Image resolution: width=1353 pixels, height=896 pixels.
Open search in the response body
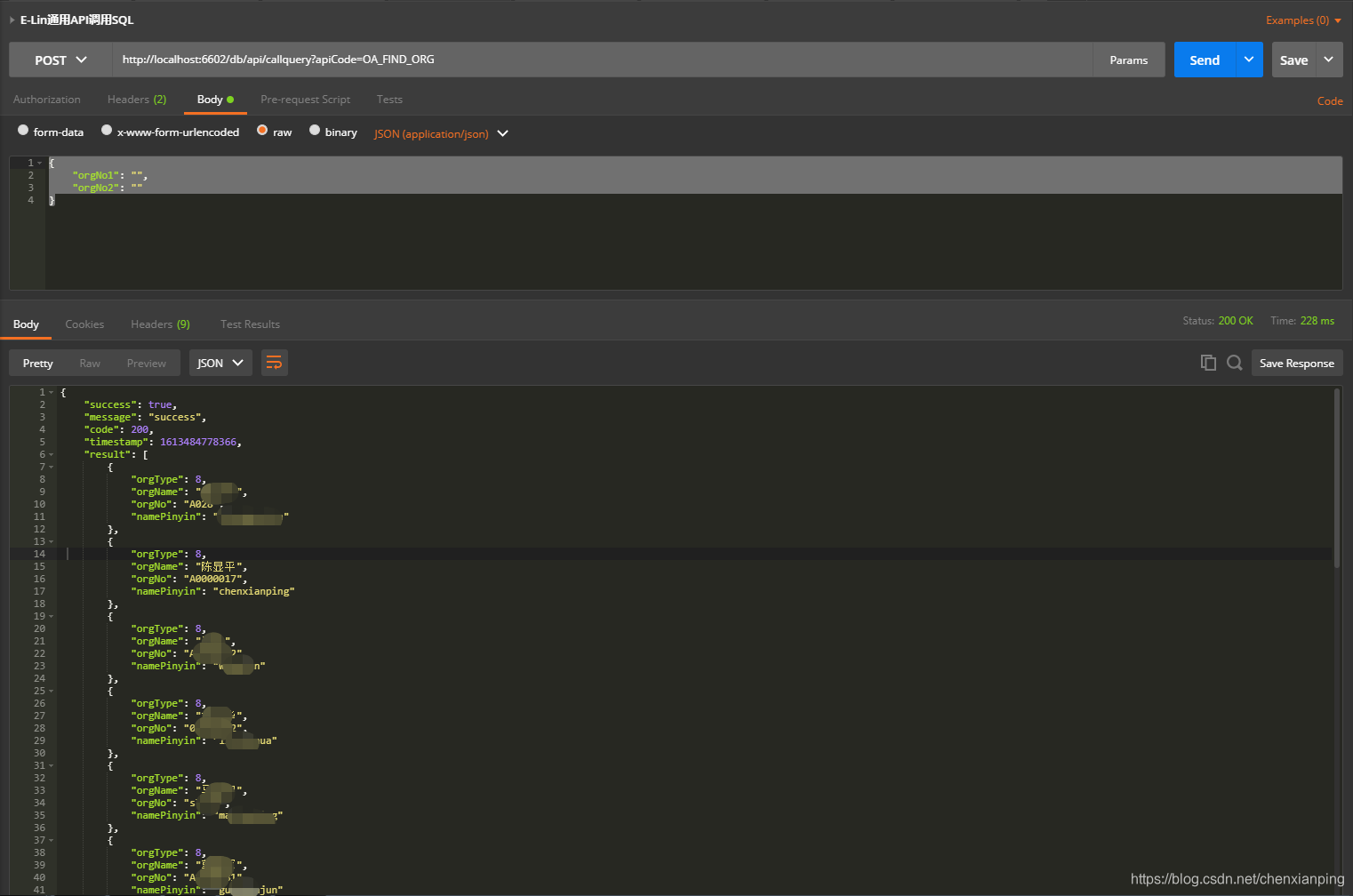click(1235, 363)
